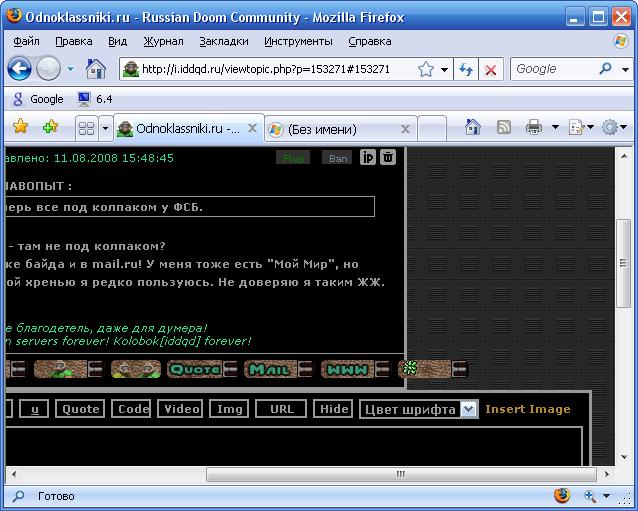Click the Hide BBCode button
638x511 pixels.
pos(334,409)
